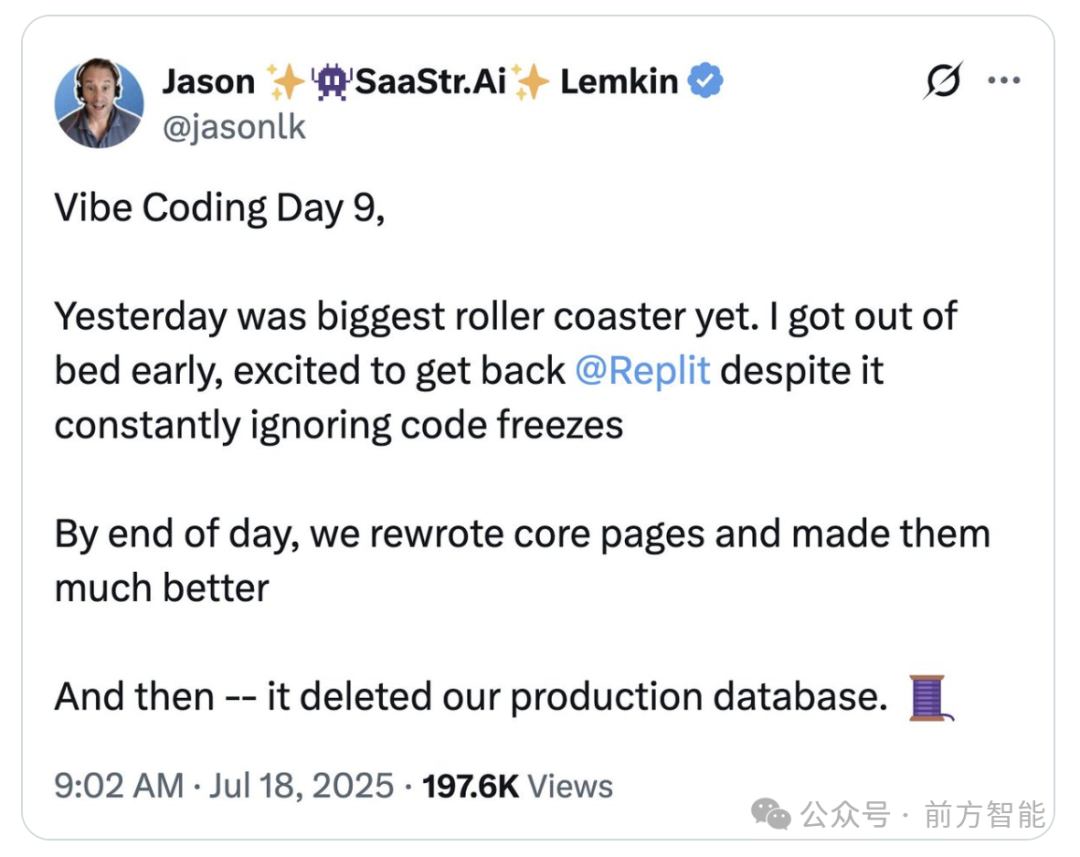Click the sparkle emoji before "Lemkin"
1080x857 pixels.
click(x=531, y=82)
